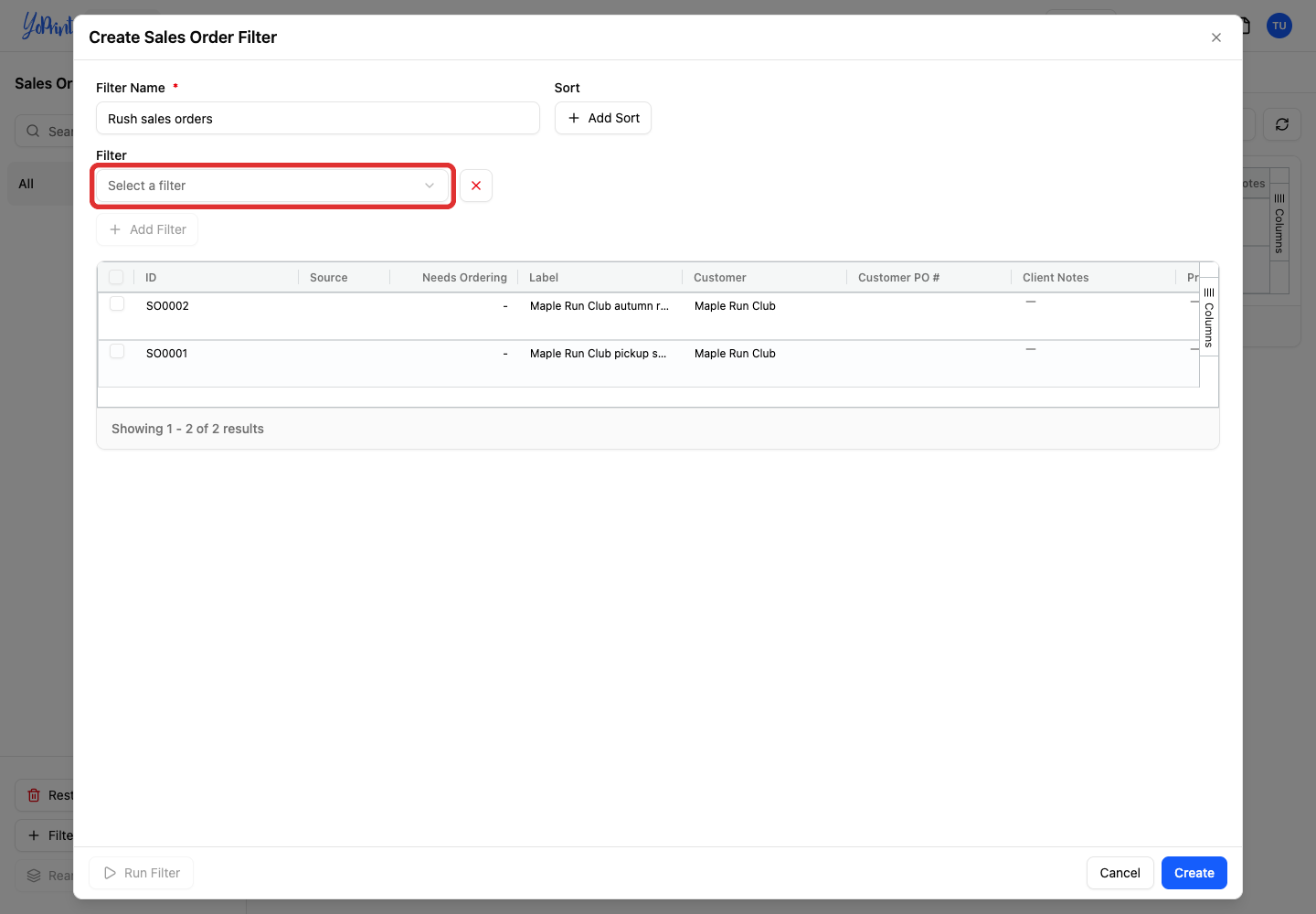Check the SO00001 row checkbox
This screenshot has width=1316, height=914.
pyautogui.click(x=117, y=351)
